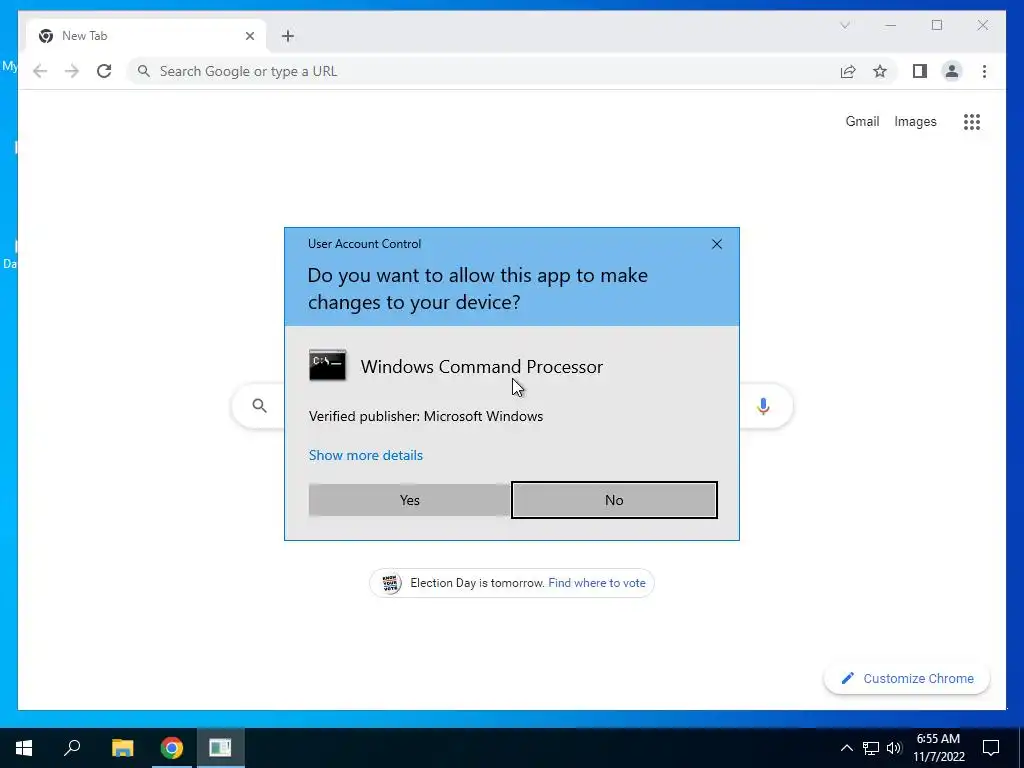The image size is (1024, 768).
Task: Open volume control tray icon
Action: [x=894, y=748]
